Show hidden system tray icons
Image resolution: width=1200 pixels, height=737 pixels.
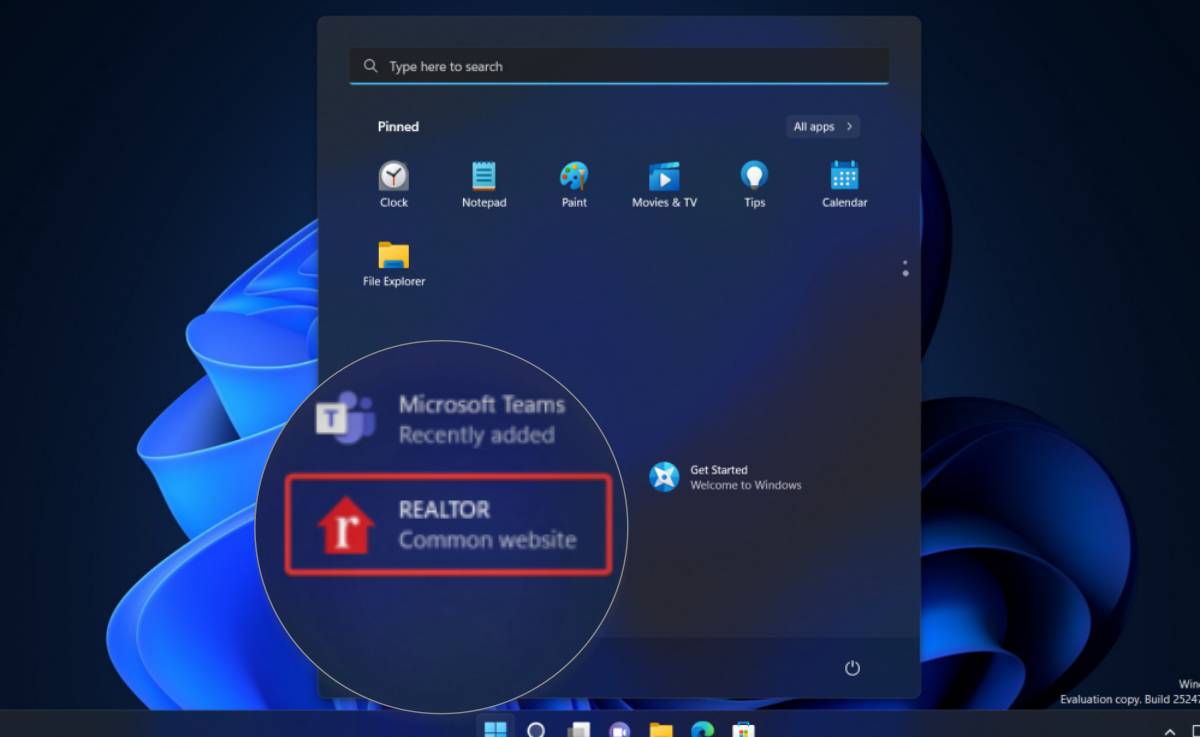[1170, 731]
